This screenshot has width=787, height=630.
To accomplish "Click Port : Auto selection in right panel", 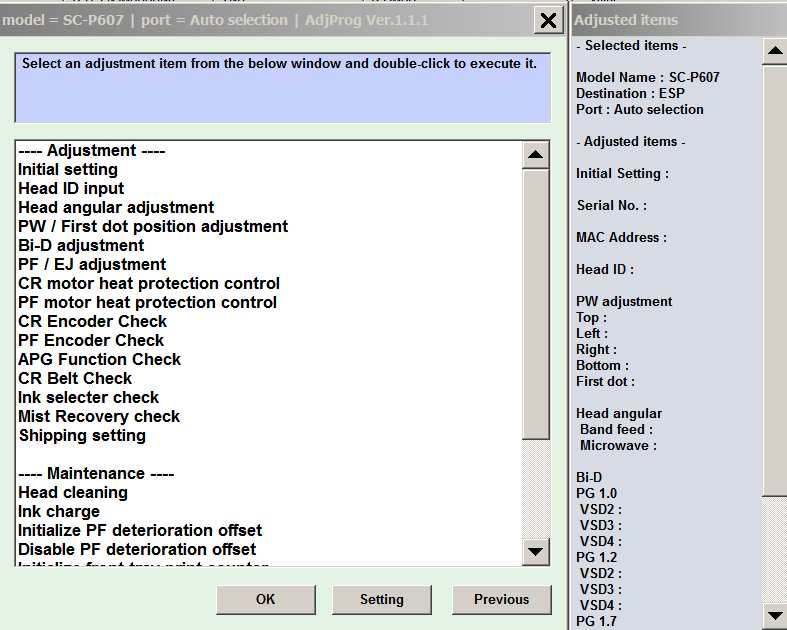I will point(639,109).
